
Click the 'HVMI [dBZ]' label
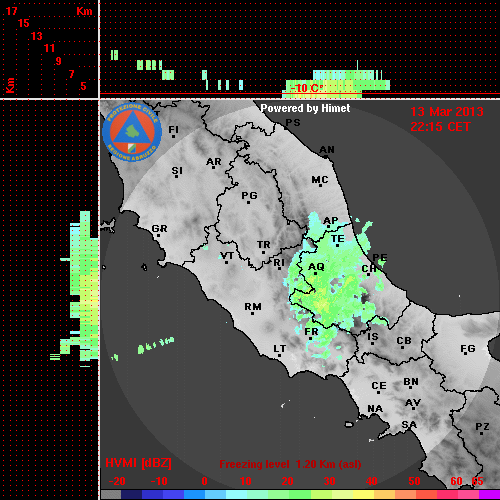pos(138,463)
